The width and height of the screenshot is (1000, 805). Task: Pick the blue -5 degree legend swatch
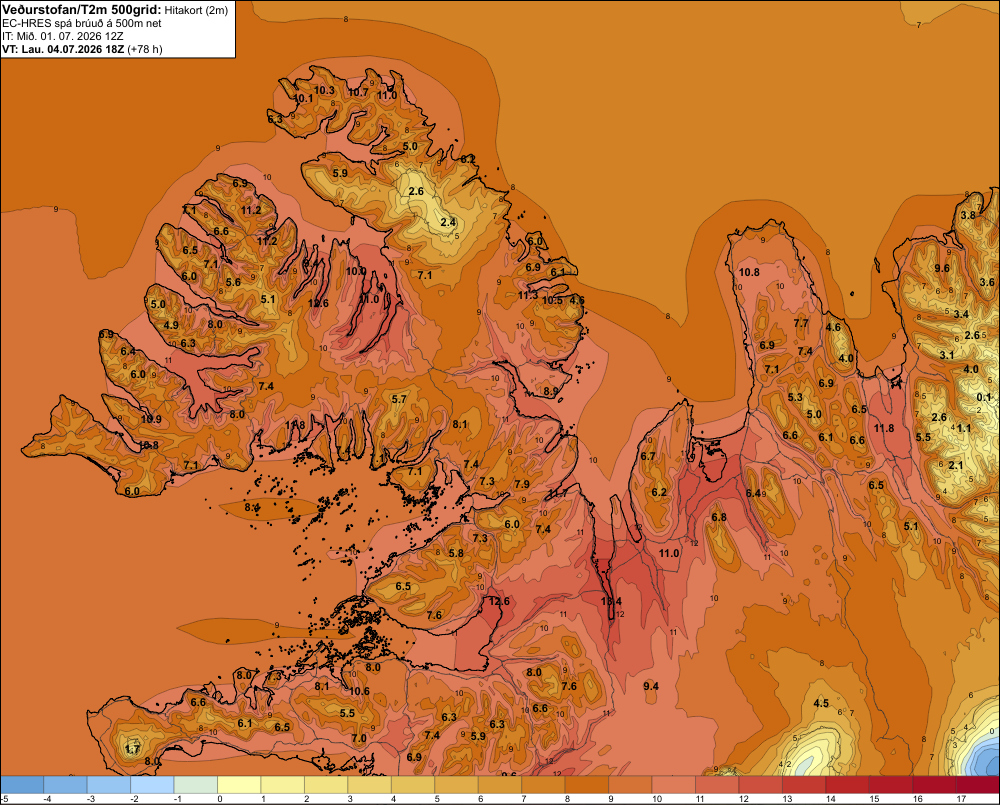click(22, 785)
